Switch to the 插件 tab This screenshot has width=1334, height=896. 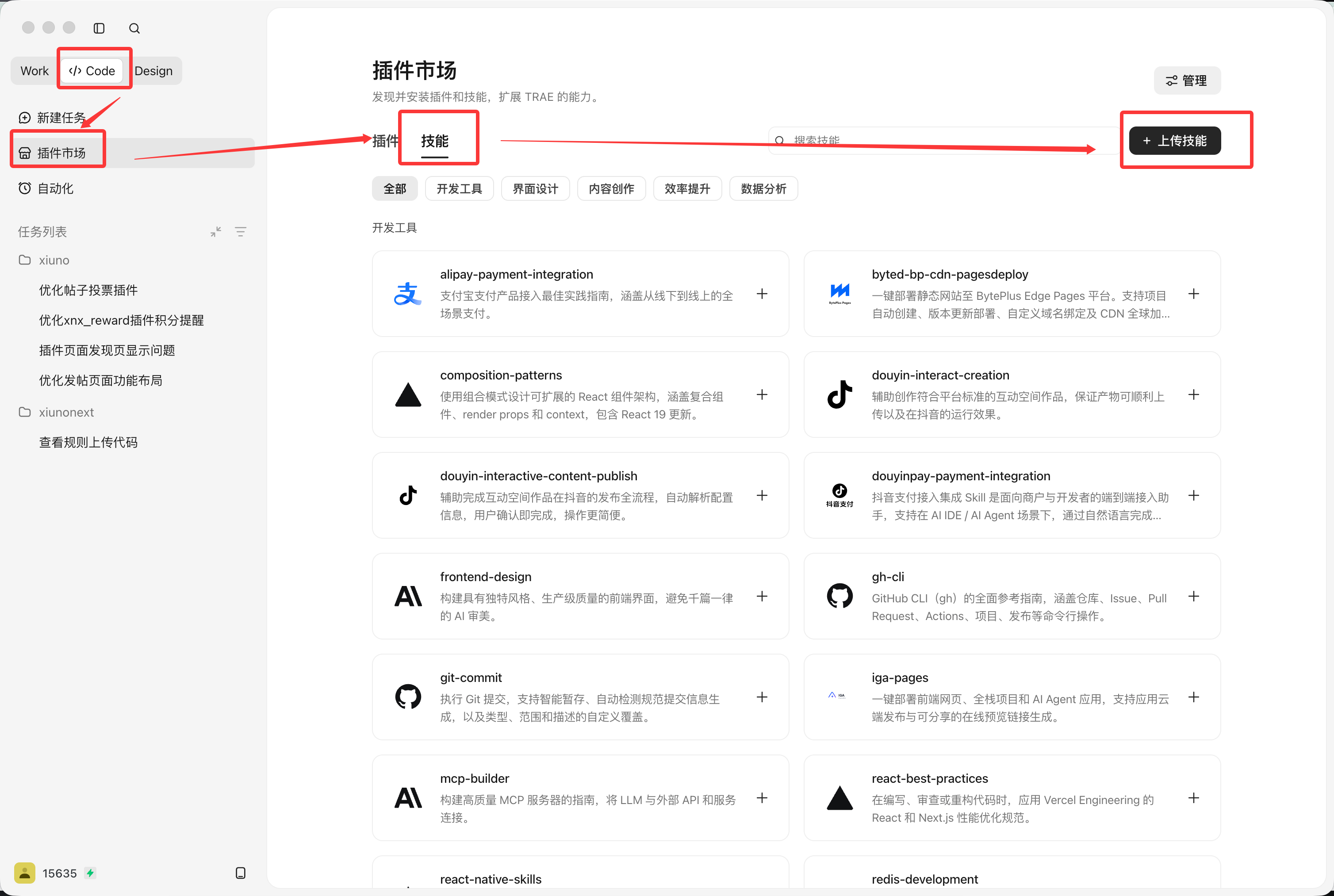385,141
